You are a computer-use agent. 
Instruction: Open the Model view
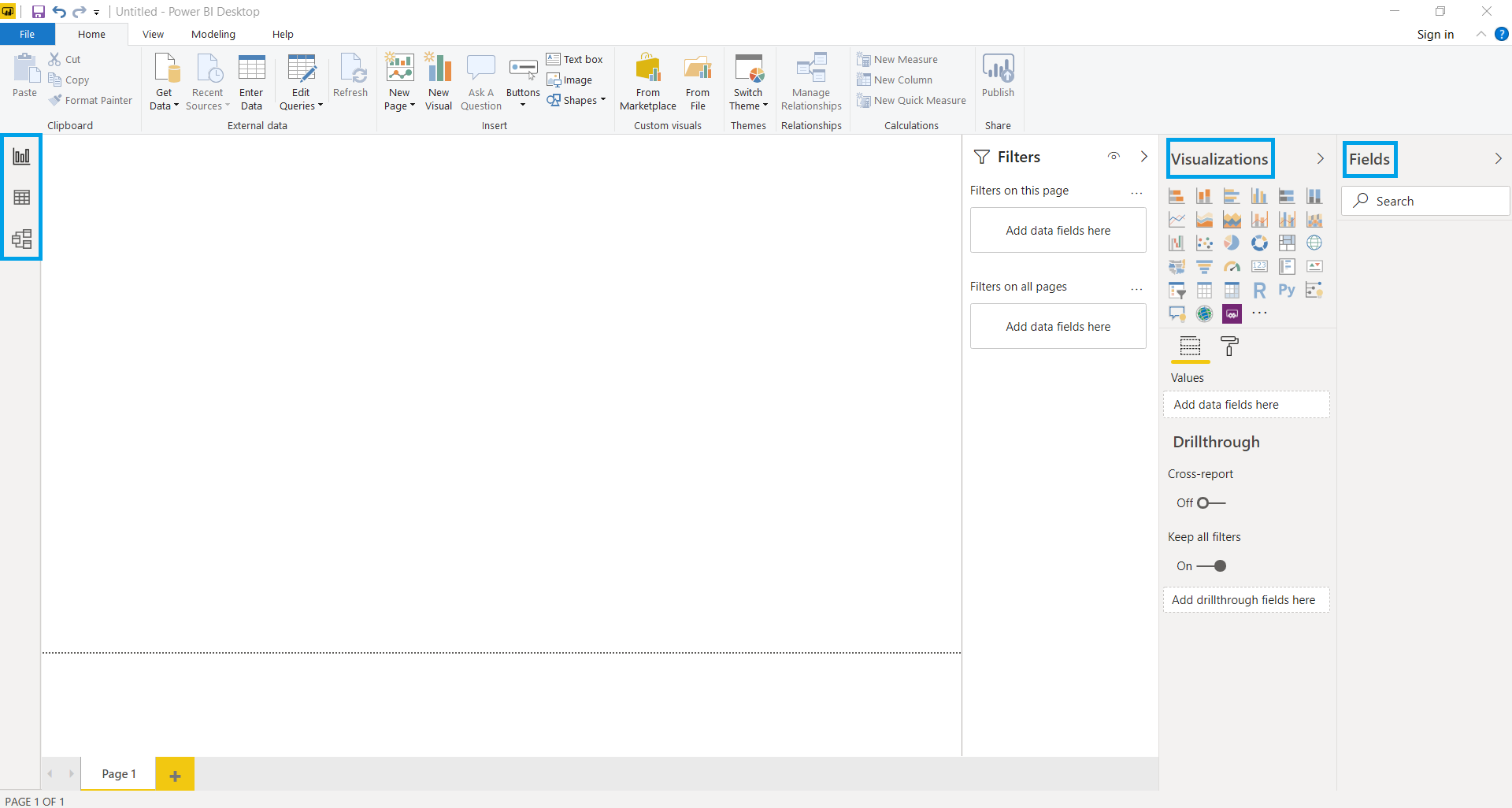21,239
